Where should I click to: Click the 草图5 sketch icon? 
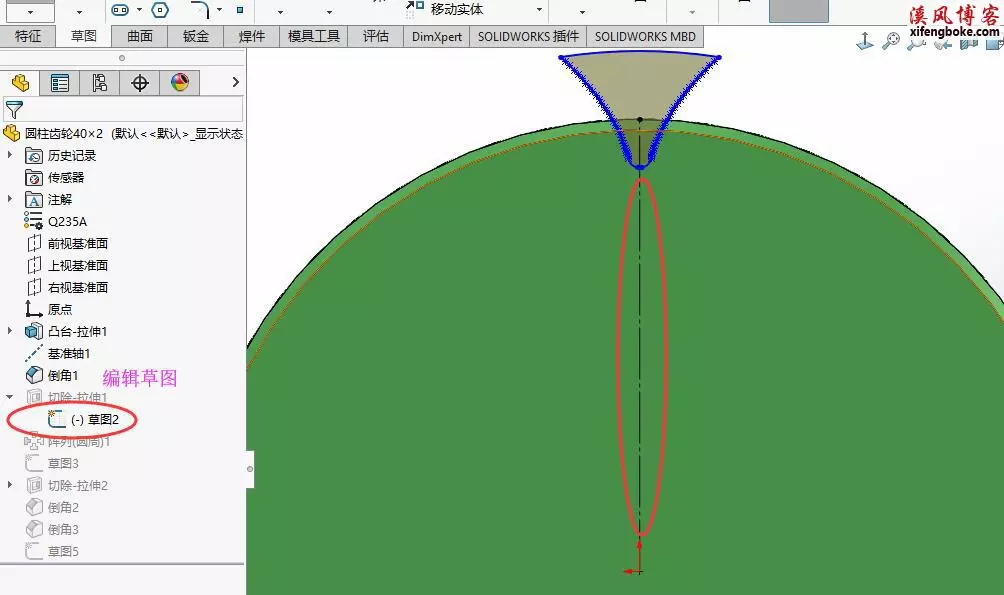pos(34,551)
